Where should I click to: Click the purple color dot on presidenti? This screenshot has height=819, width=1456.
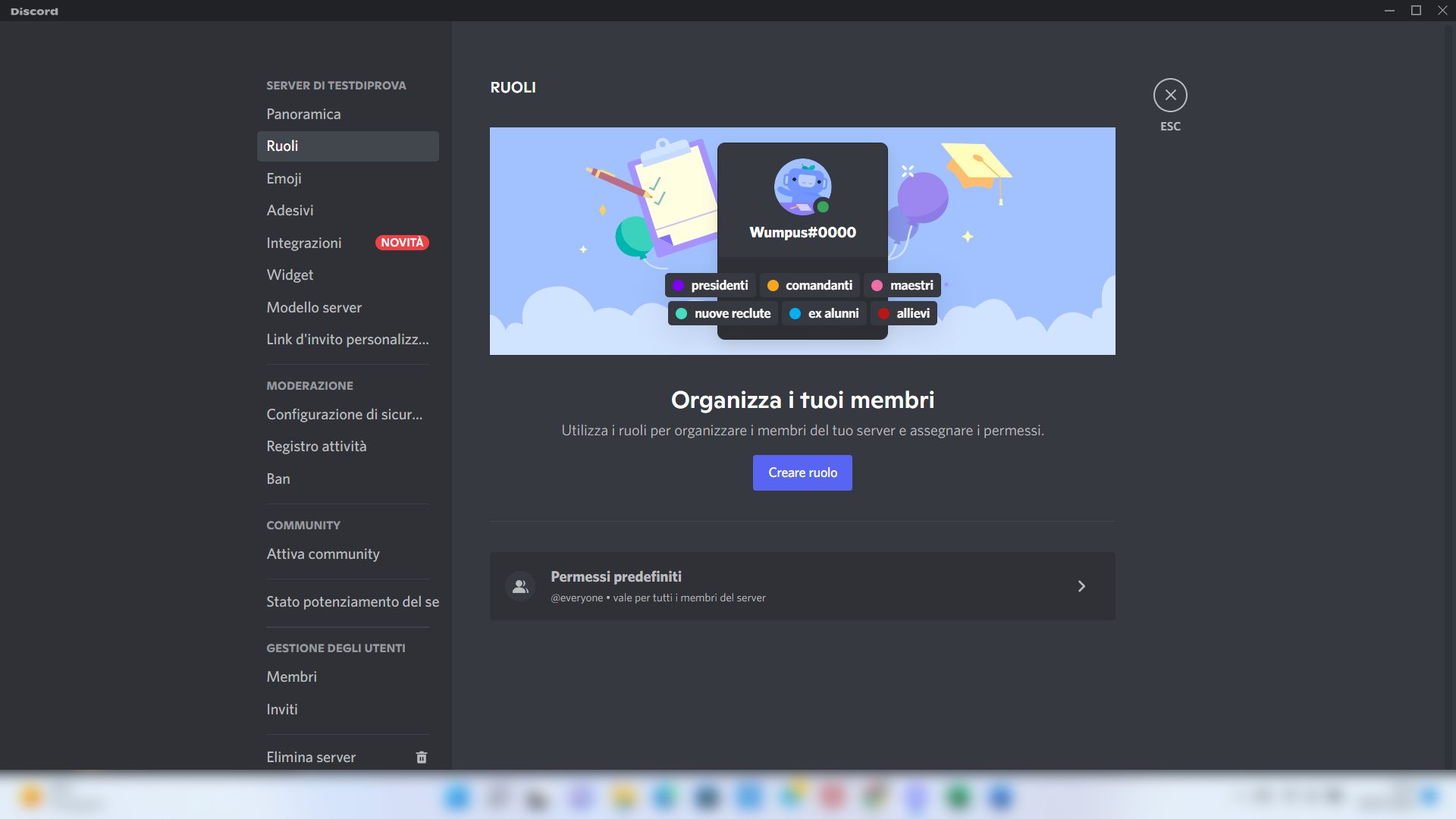point(679,285)
